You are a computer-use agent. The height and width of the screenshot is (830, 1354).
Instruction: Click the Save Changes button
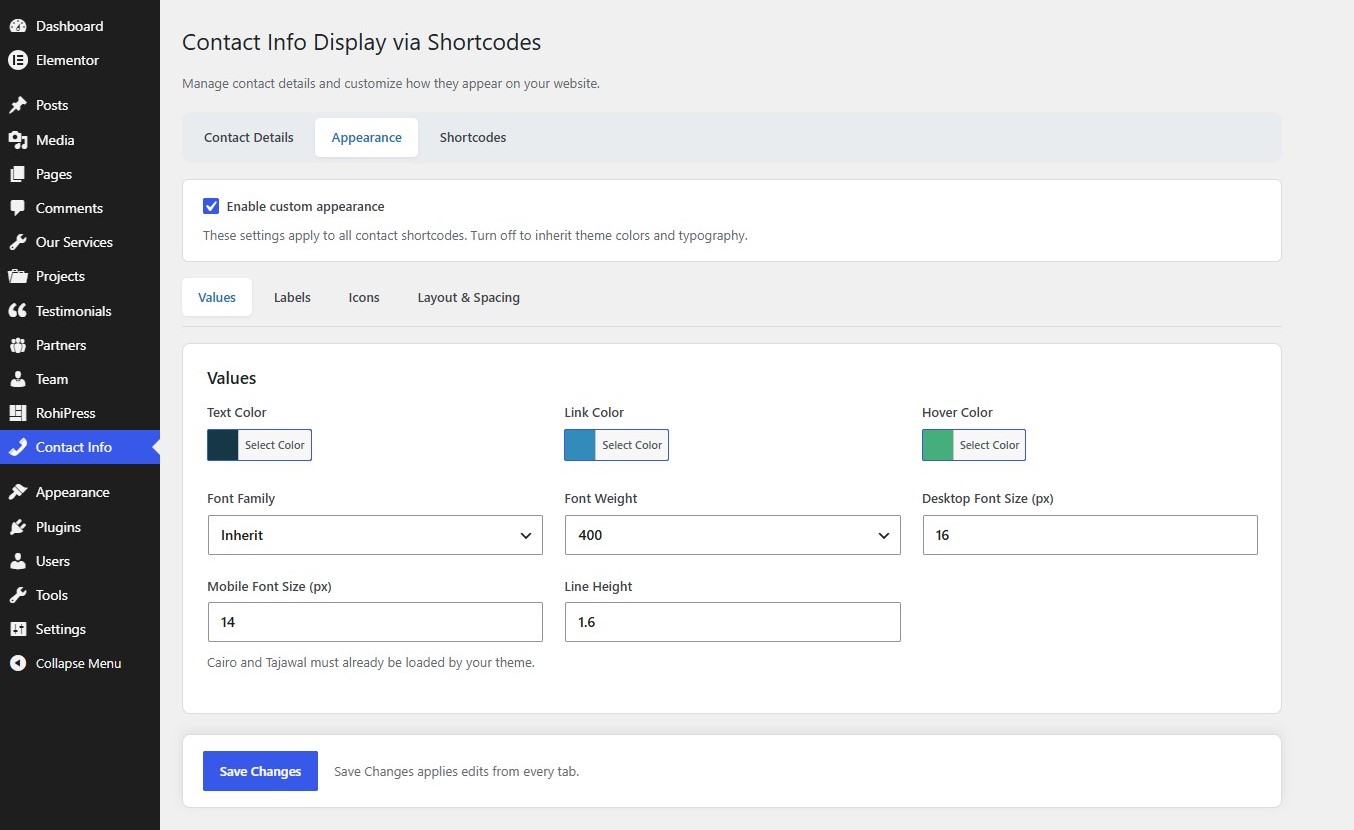click(260, 771)
